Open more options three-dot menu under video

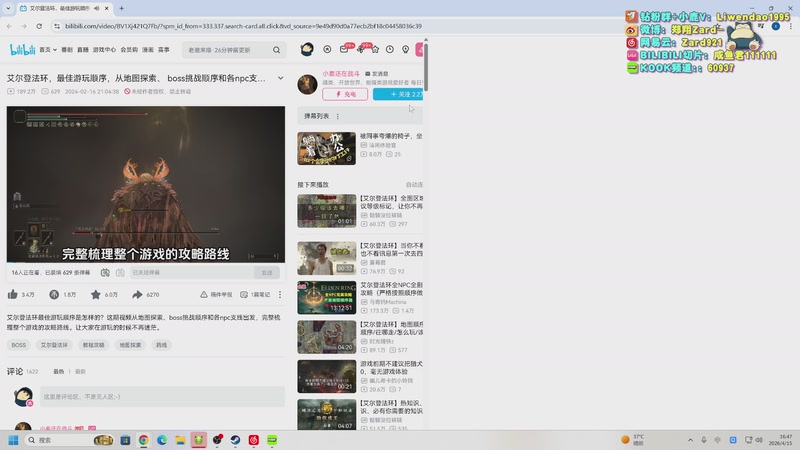point(280,294)
